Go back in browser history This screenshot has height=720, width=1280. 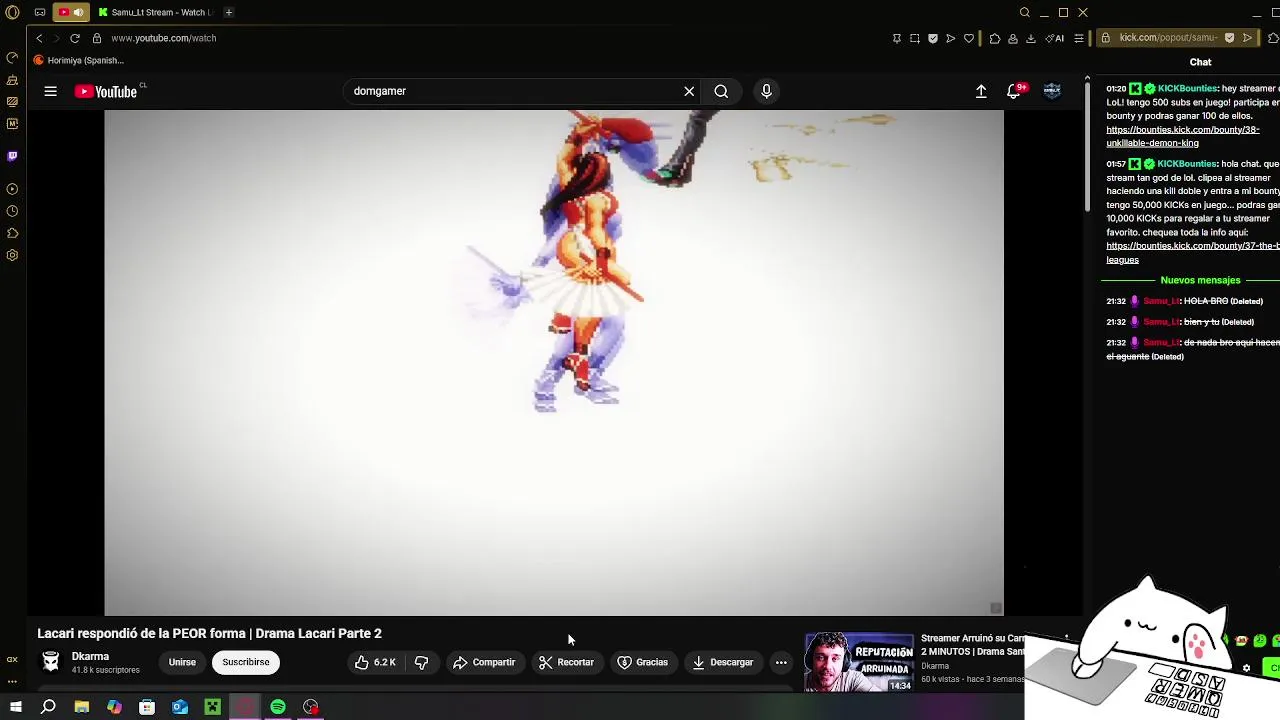click(x=39, y=38)
